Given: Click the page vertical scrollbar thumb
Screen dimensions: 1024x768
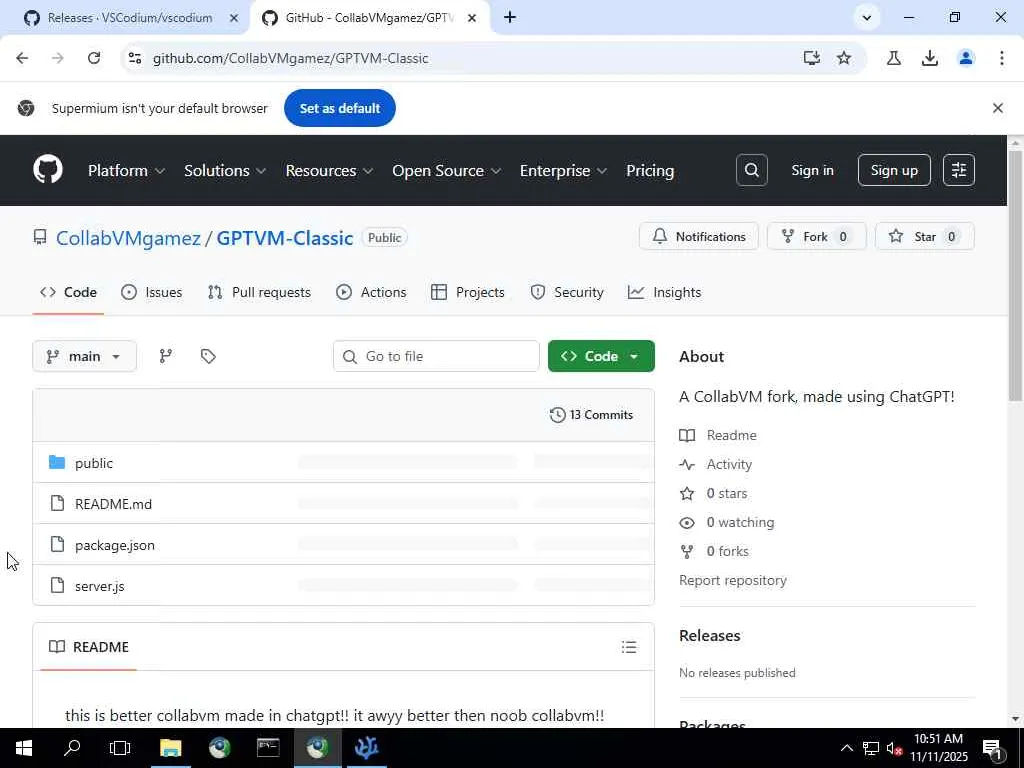Looking at the screenshot, I should [1015, 276].
